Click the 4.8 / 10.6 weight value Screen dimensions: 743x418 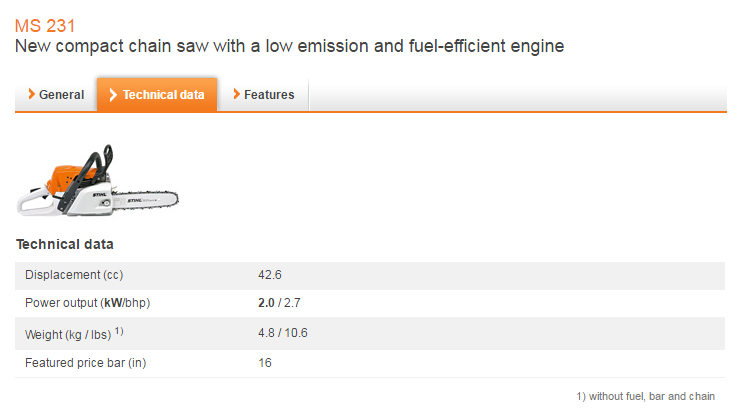283,333
